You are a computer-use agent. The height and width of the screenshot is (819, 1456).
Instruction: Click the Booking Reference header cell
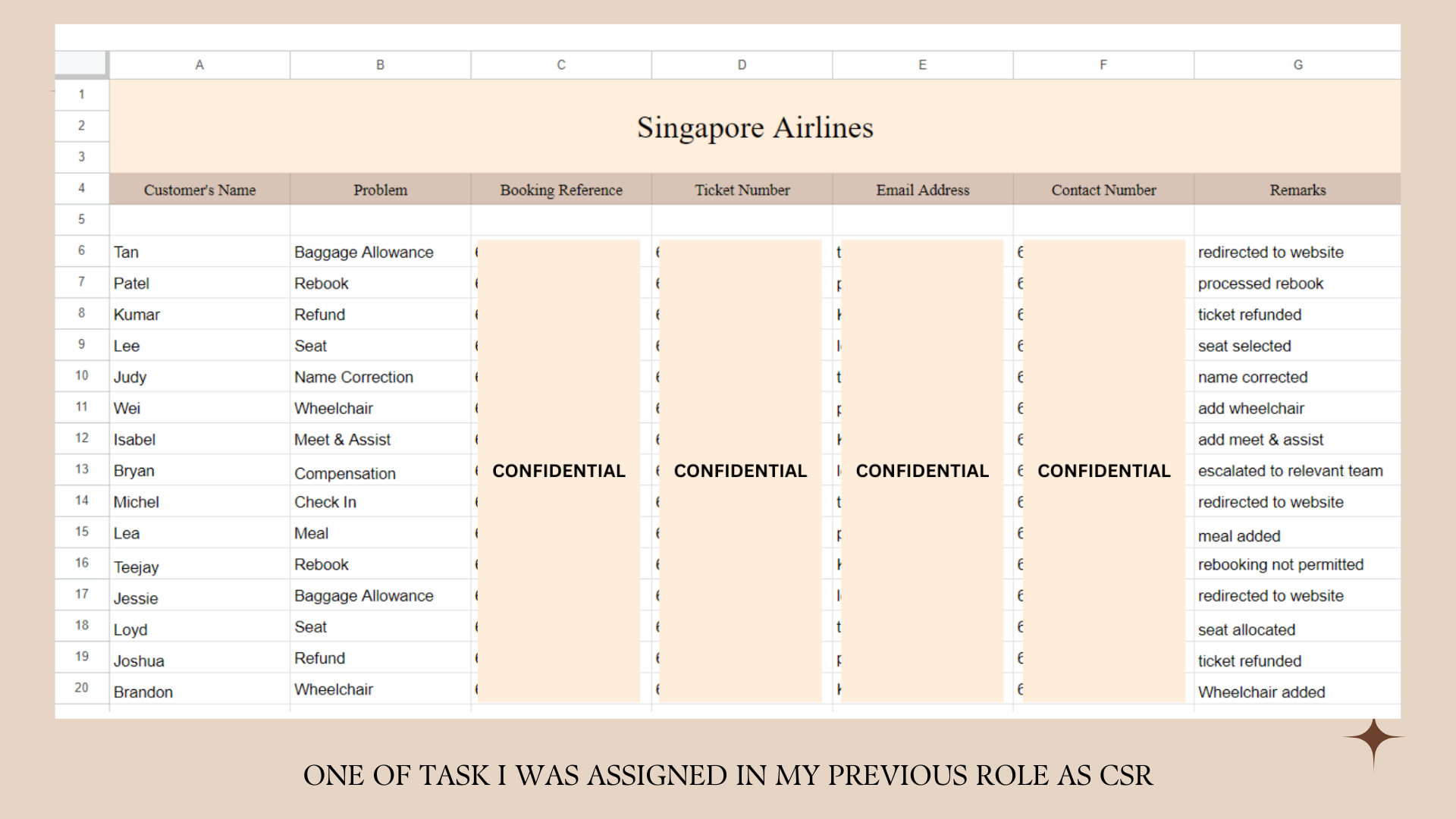tap(561, 190)
